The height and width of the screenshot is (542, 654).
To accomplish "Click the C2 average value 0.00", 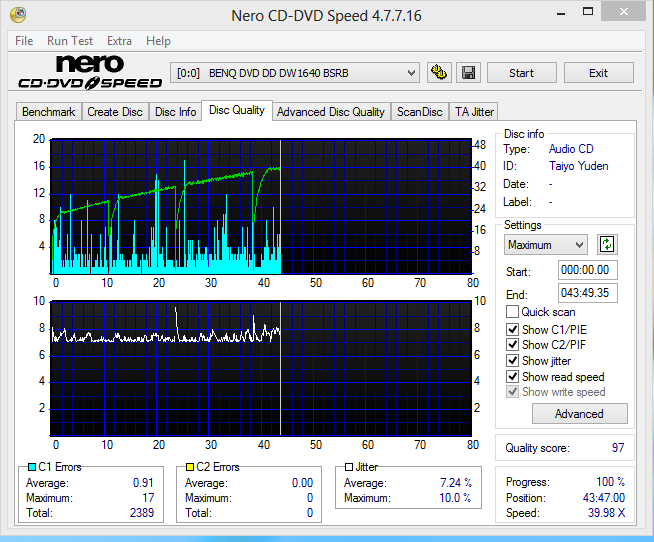I will pos(302,483).
